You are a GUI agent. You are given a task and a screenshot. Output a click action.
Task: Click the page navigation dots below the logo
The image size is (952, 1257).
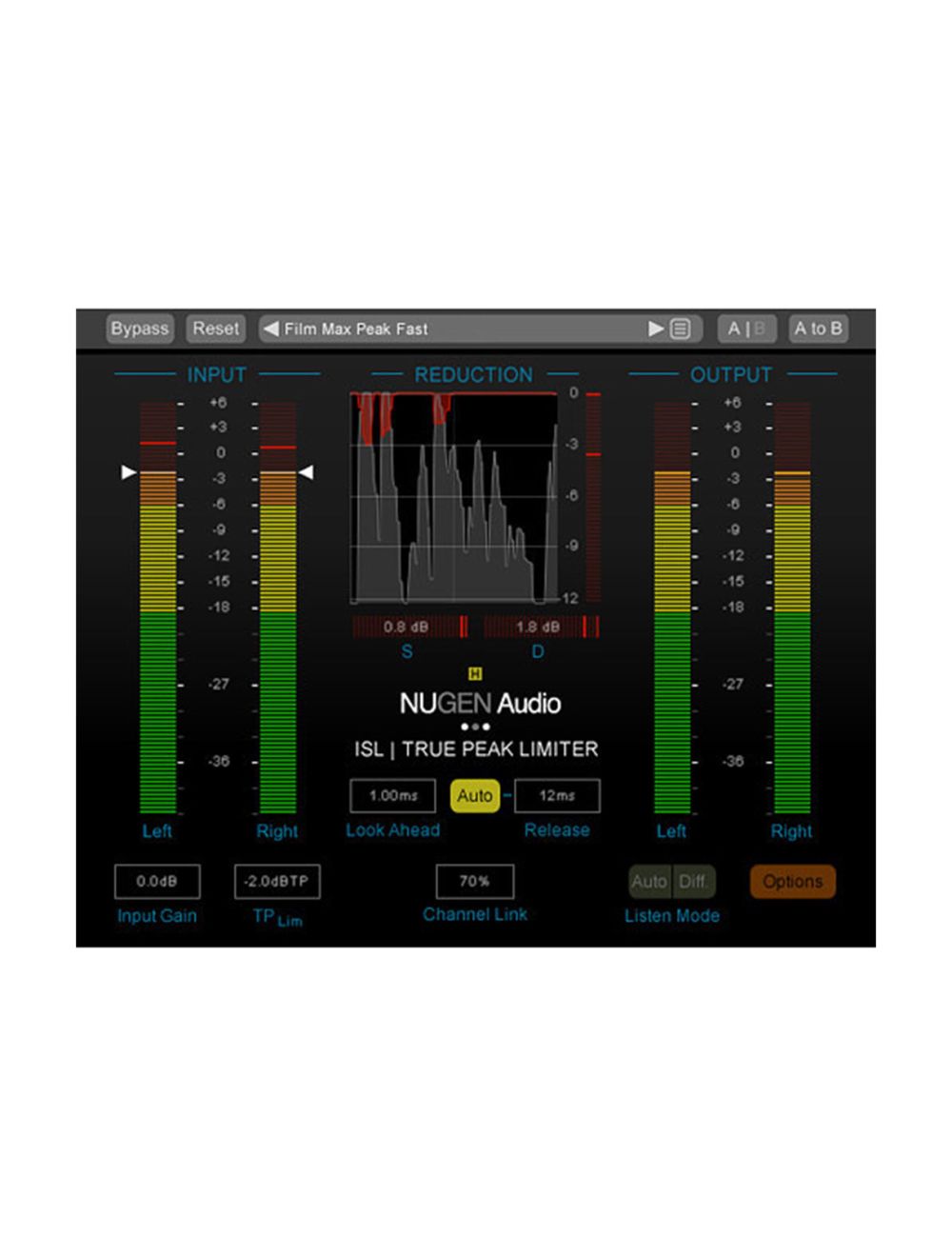[x=476, y=725]
